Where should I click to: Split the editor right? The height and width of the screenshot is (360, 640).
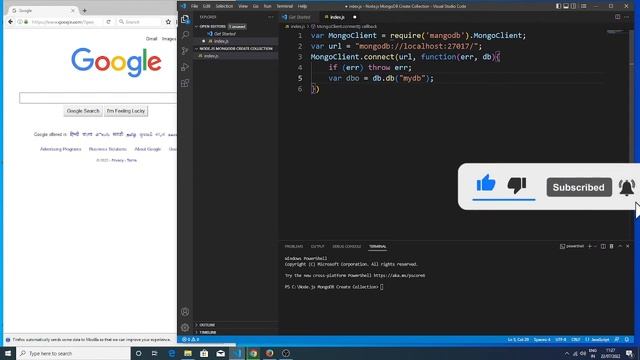pos(618,17)
